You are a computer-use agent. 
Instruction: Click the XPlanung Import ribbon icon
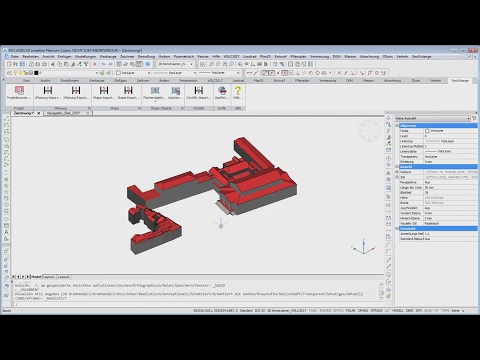[x=48, y=92]
